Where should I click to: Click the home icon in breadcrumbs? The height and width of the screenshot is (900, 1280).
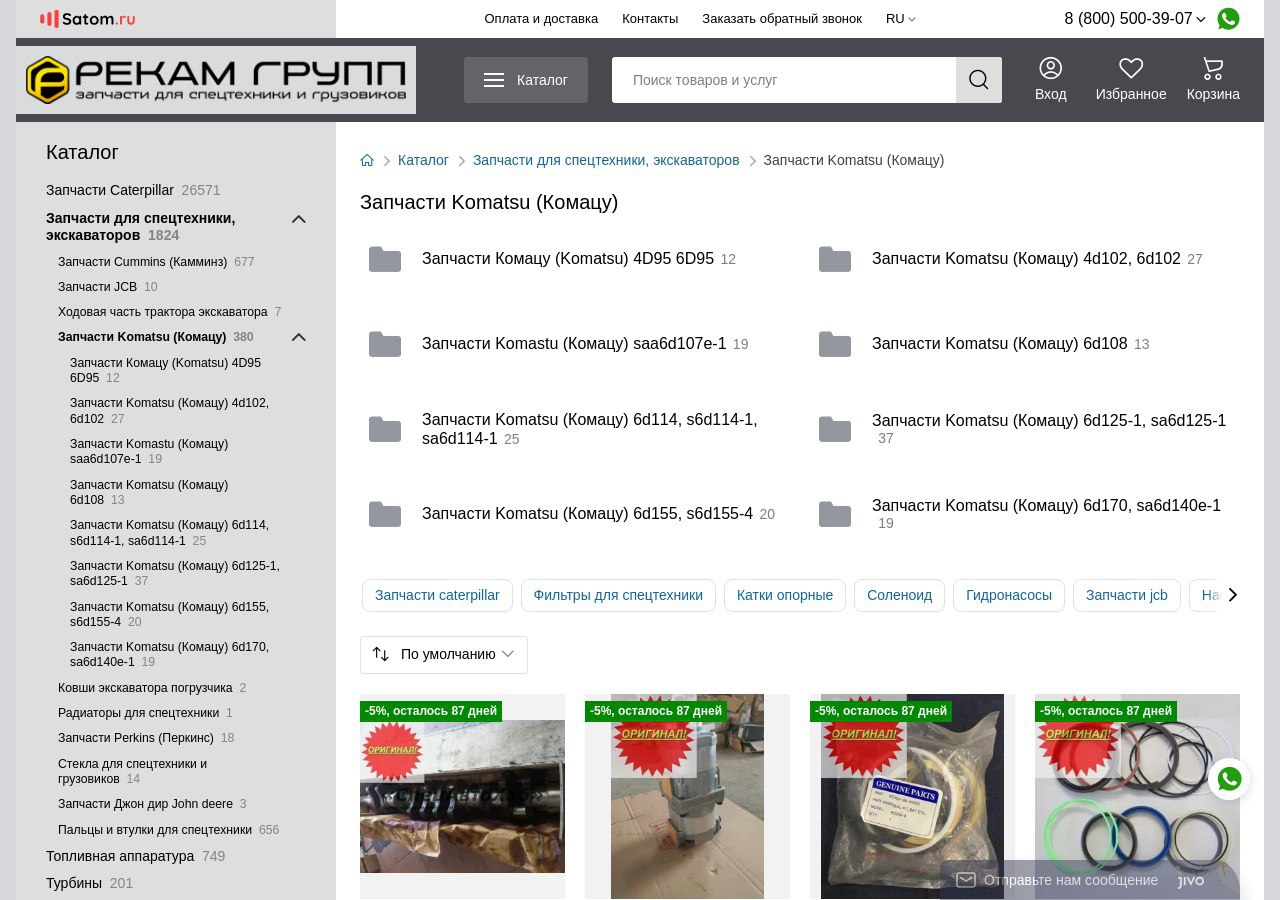[x=367, y=160]
